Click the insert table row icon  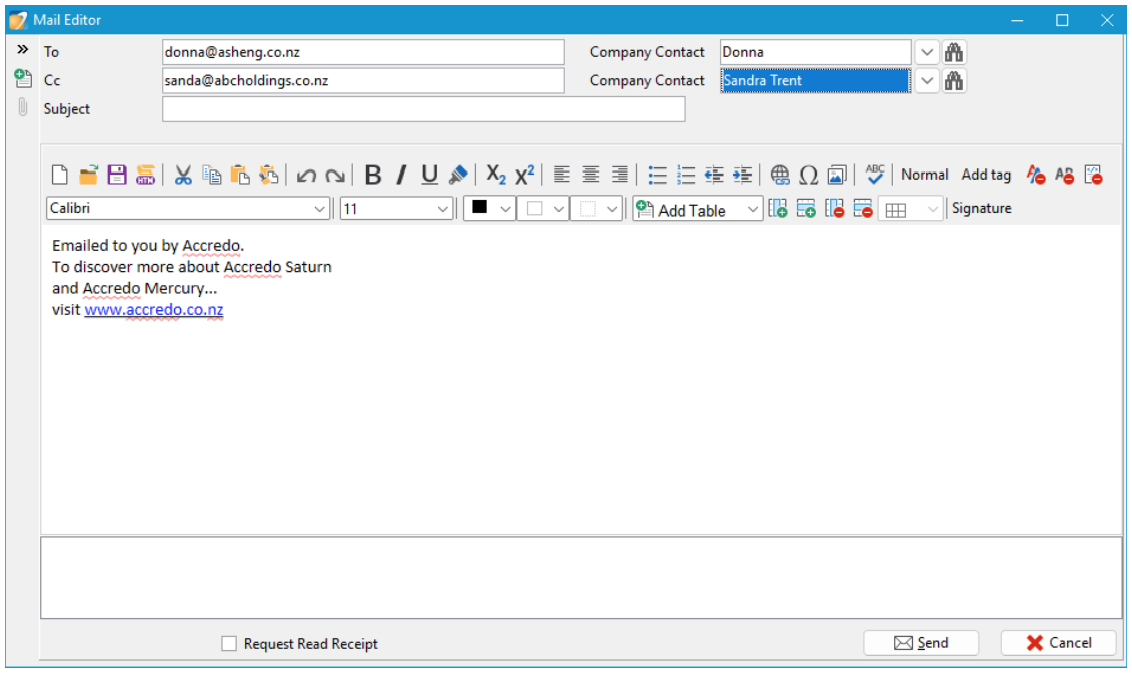click(x=806, y=209)
